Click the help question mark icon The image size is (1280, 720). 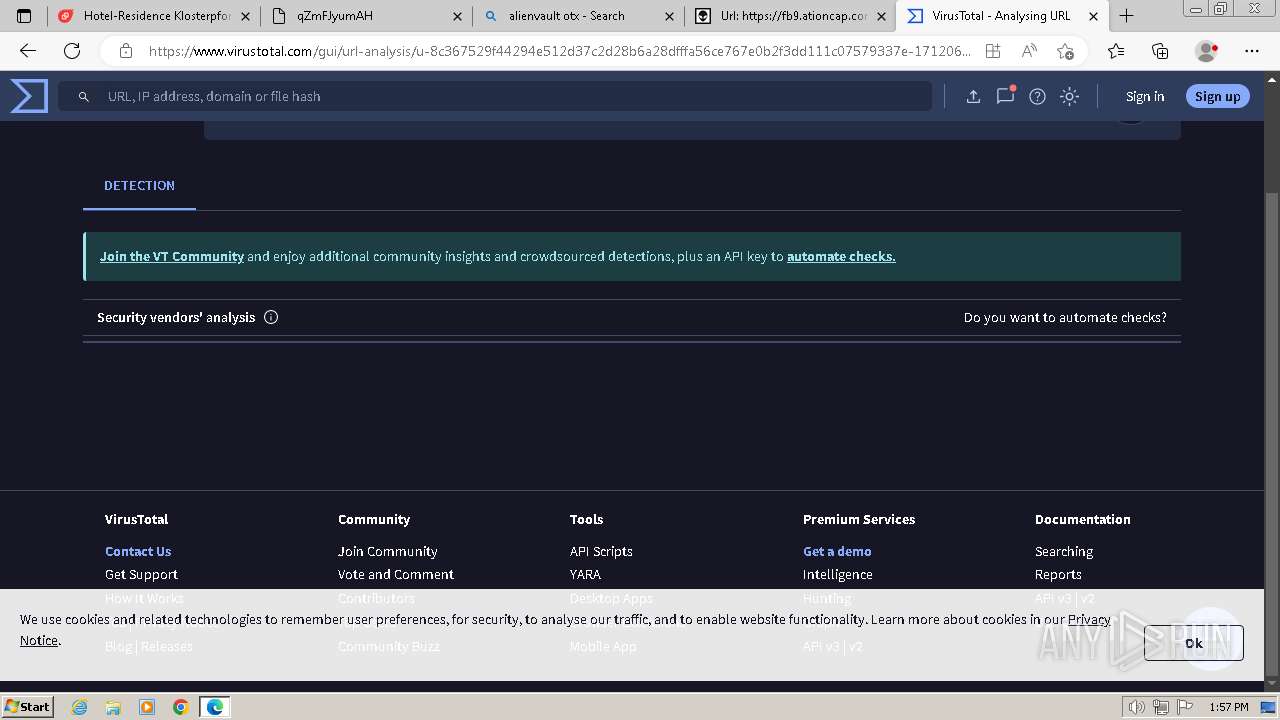coord(1037,96)
